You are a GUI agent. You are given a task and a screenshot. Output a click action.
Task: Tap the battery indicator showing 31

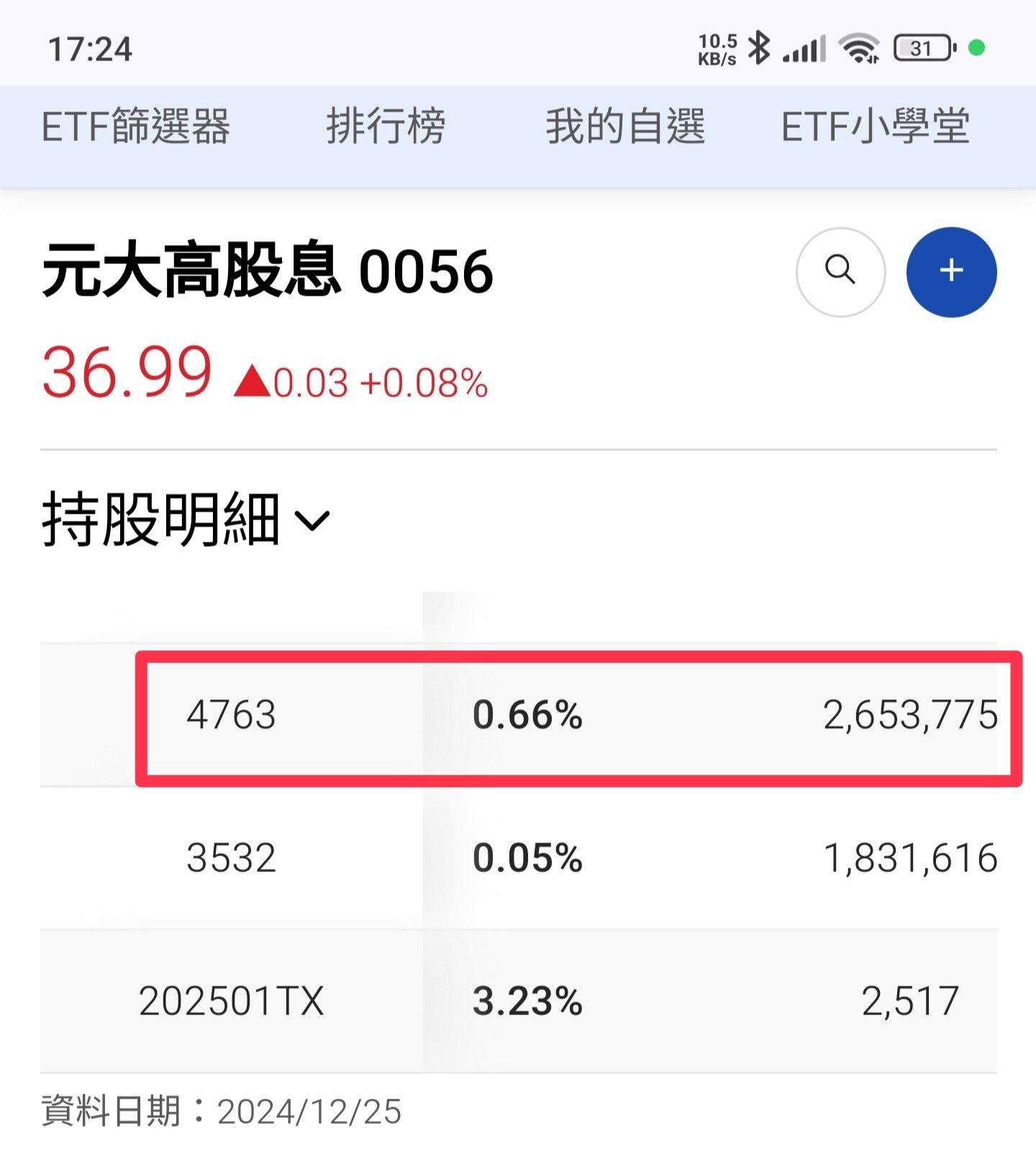coord(925,48)
